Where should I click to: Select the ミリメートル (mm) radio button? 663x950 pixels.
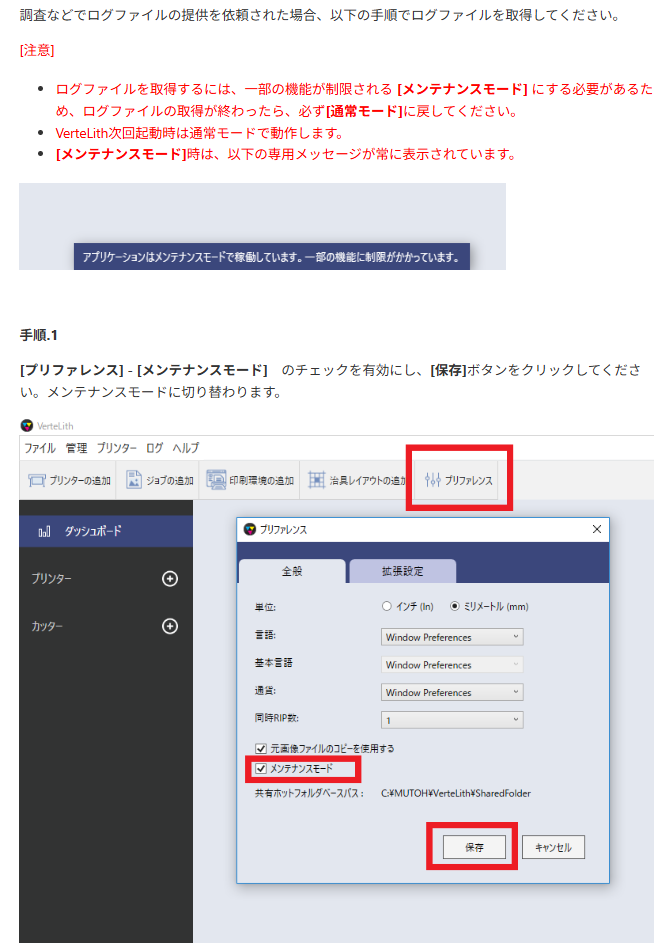click(455, 606)
